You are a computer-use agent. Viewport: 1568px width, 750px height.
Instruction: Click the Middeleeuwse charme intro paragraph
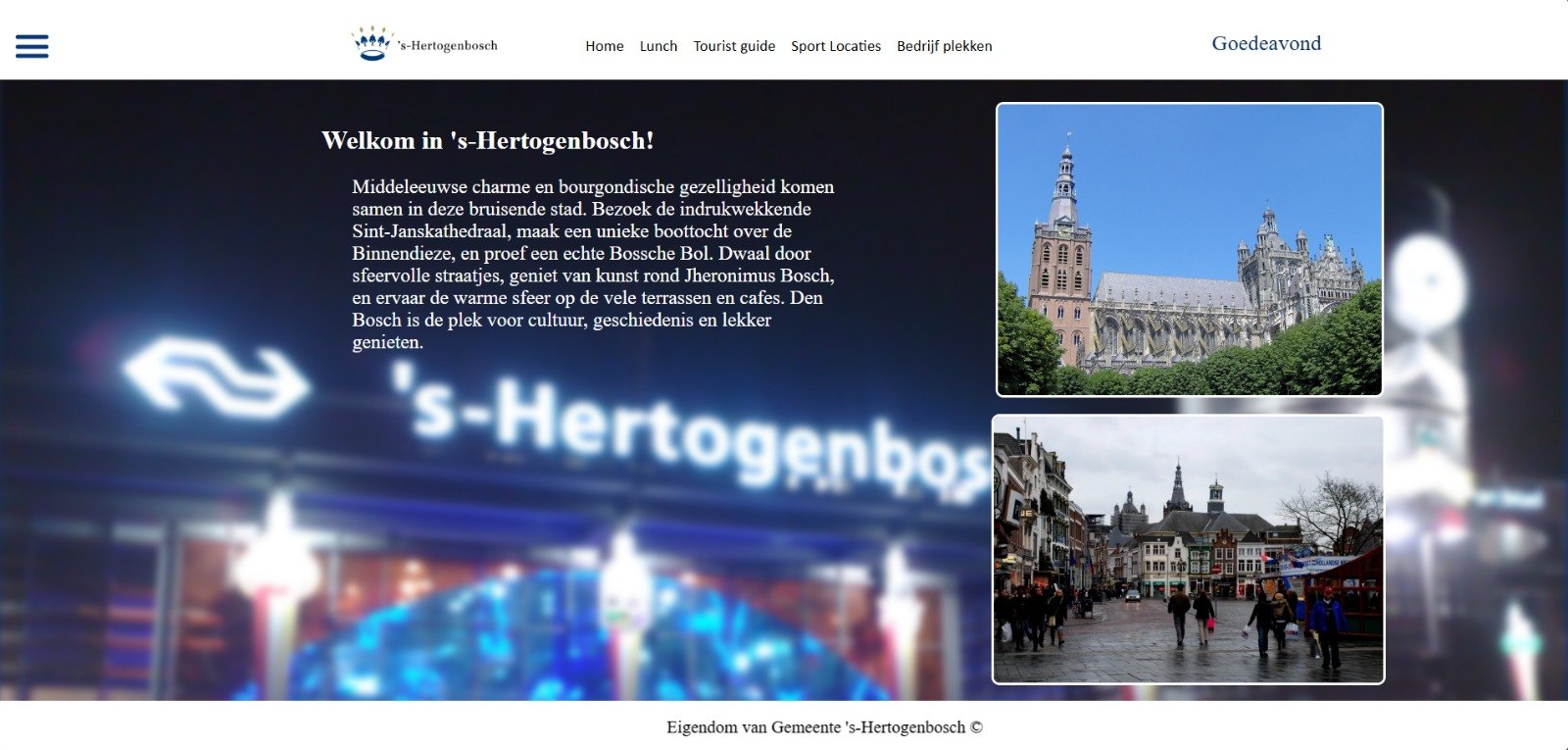click(594, 264)
